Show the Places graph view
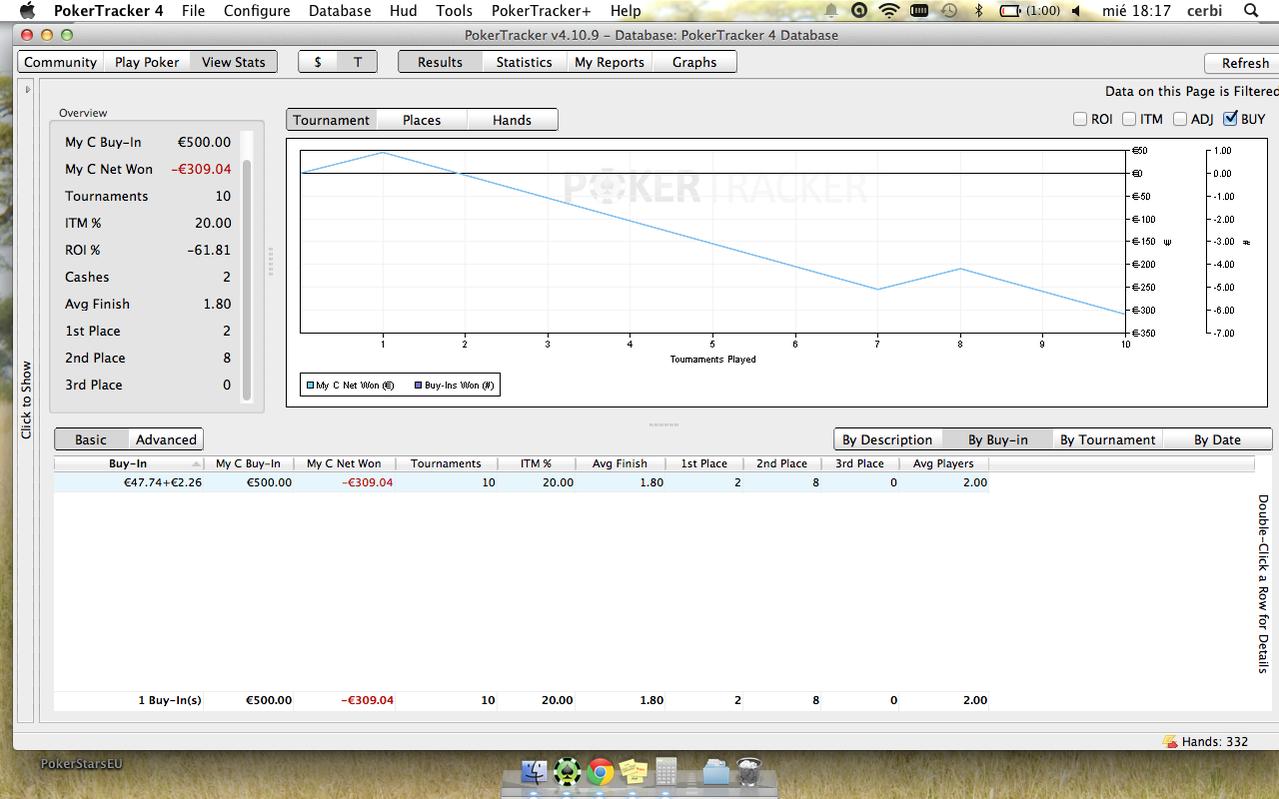The width and height of the screenshot is (1279, 799). 422,120
